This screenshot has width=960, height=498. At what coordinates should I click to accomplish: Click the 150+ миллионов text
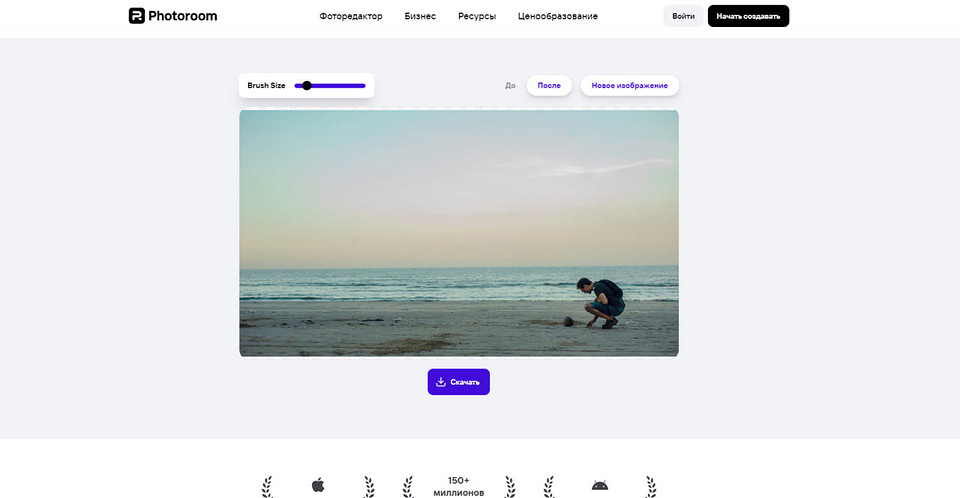tap(459, 486)
